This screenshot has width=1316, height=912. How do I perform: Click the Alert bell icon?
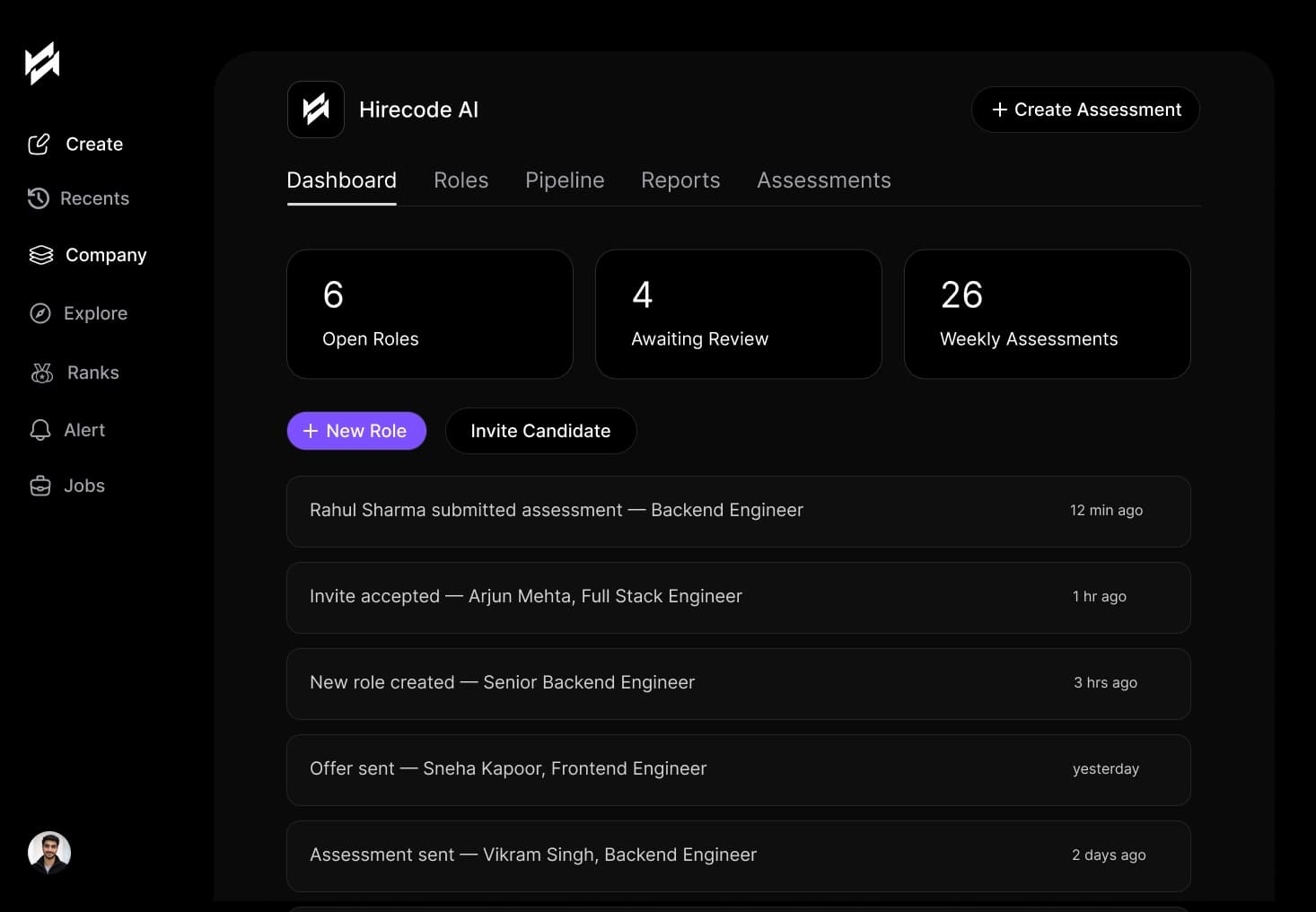point(40,430)
